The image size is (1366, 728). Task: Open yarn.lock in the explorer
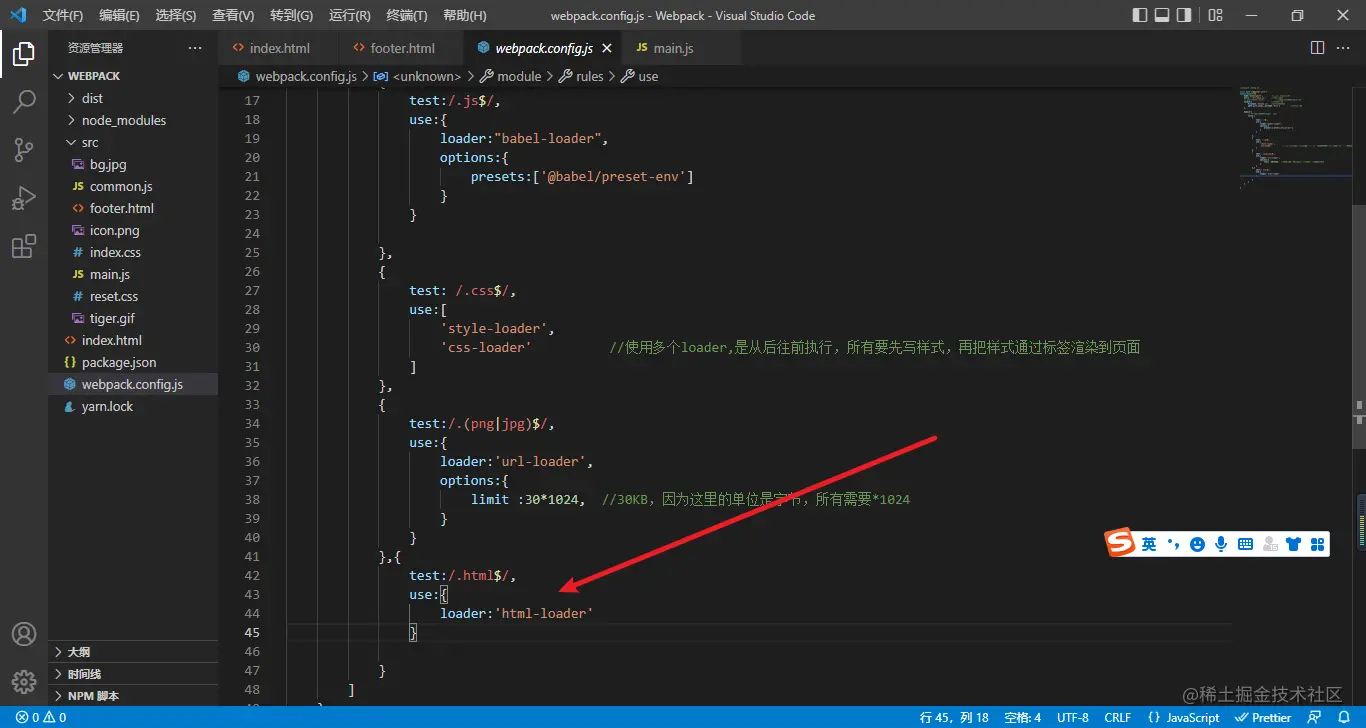(133, 406)
